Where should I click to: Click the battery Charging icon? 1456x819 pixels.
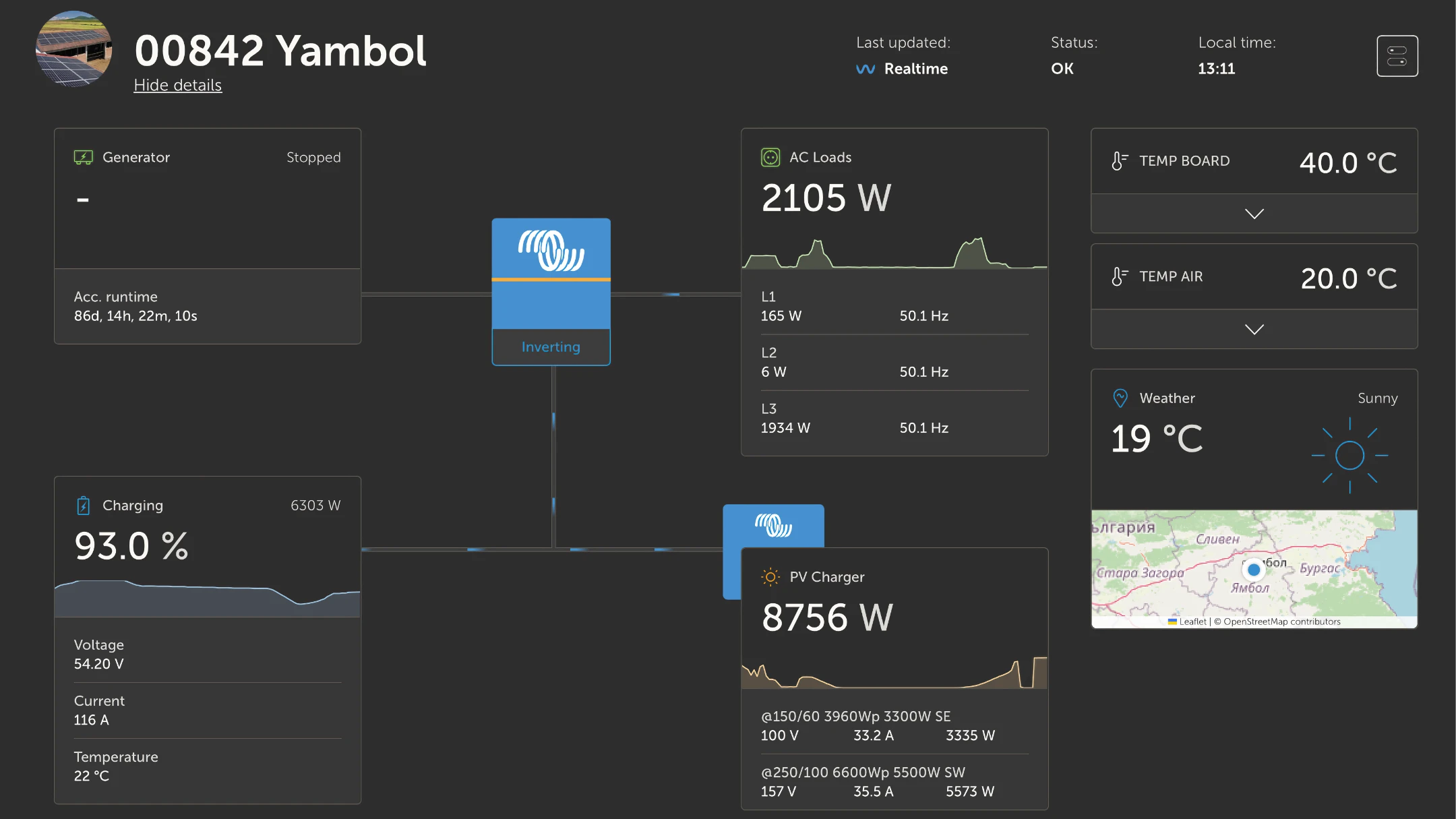83,506
